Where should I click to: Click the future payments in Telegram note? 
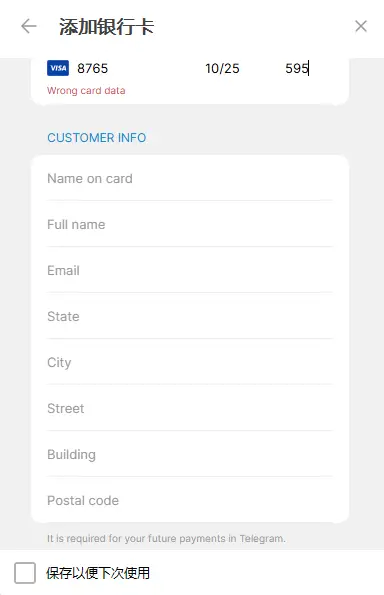pos(166,538)
